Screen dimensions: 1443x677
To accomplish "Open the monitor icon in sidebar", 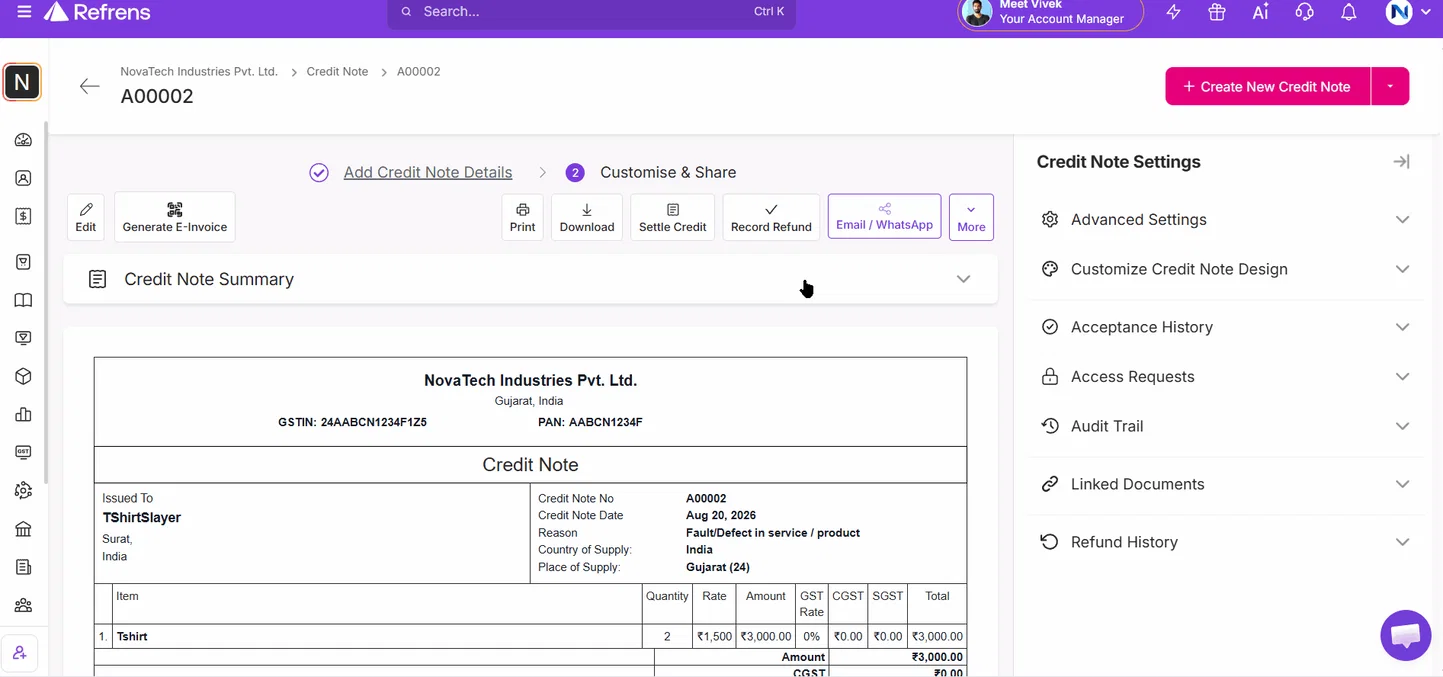I will tap(23, 338).
